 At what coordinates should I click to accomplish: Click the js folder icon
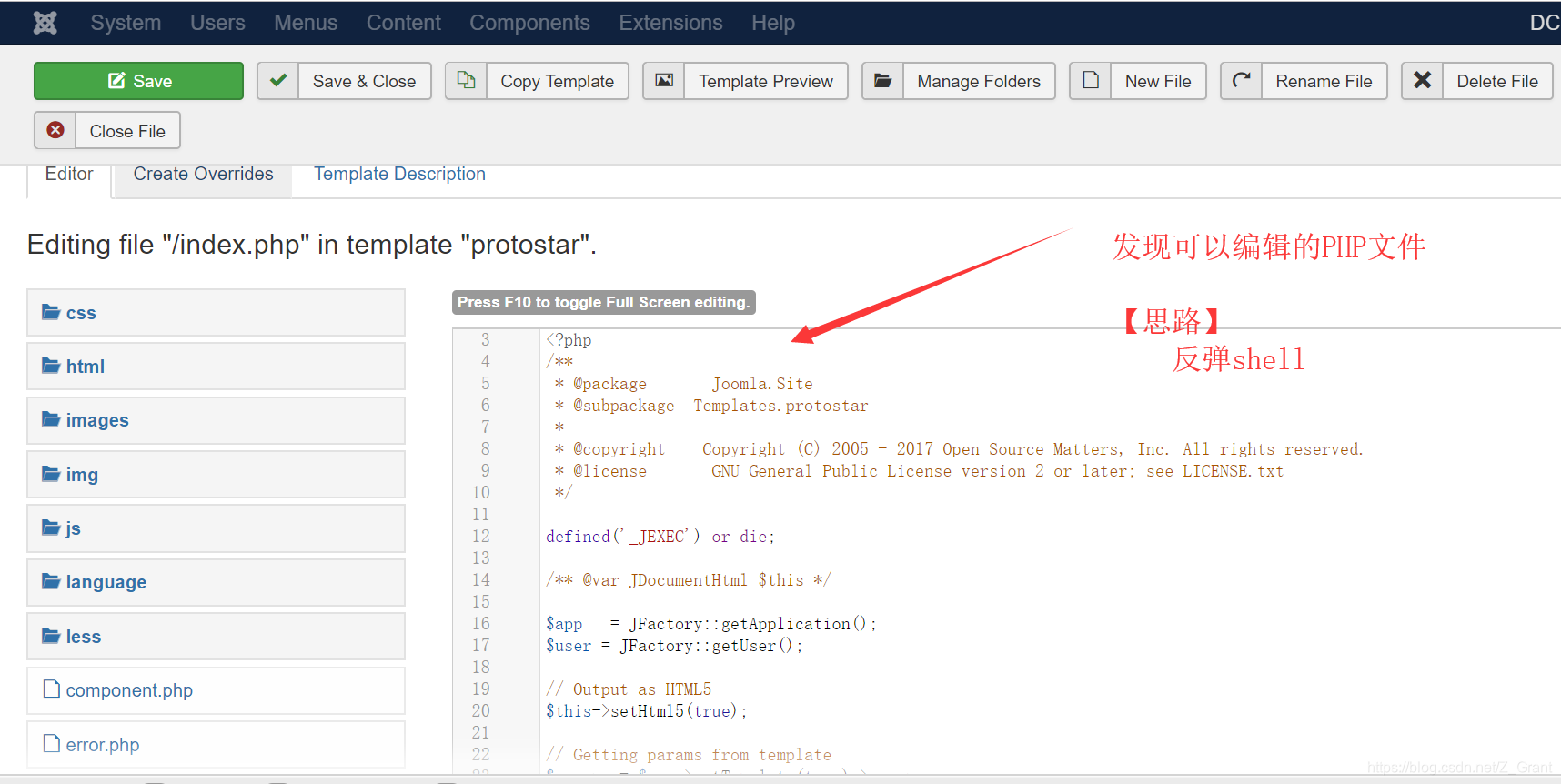coord(51,528)
